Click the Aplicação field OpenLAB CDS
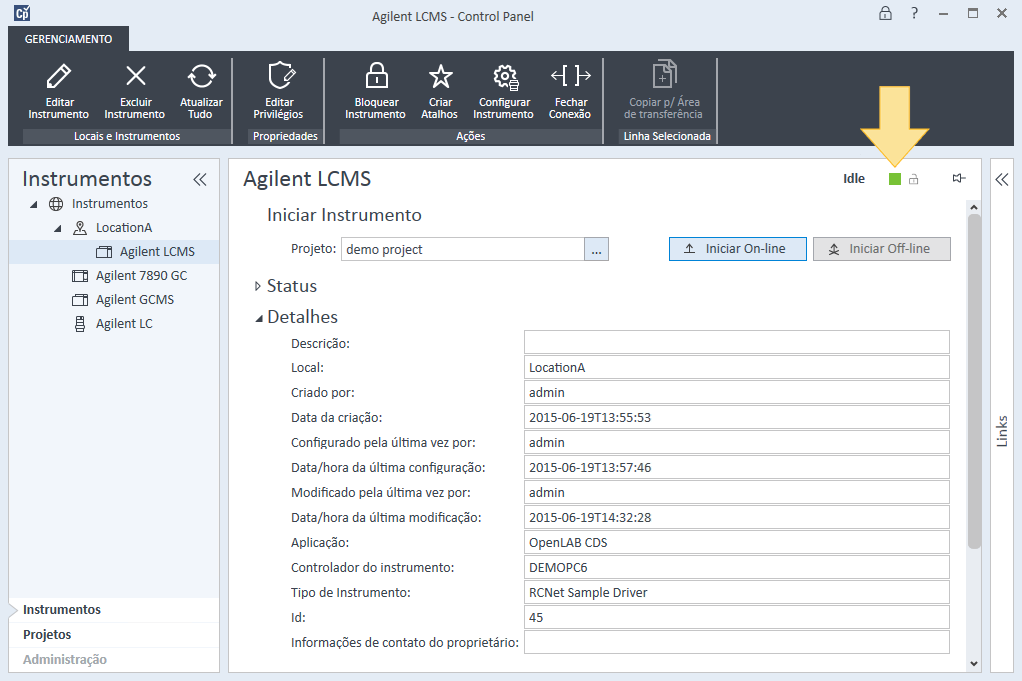 point(737,543)
